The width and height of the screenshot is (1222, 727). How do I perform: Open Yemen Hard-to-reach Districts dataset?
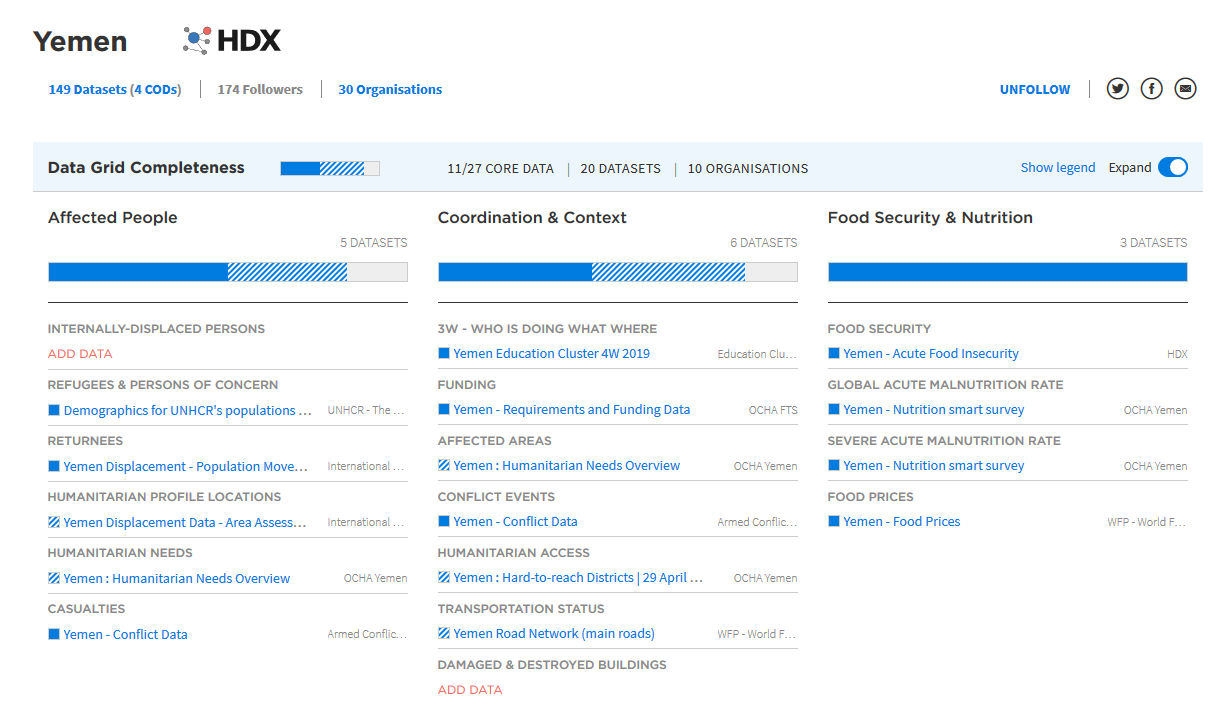[x=579, y=577]
